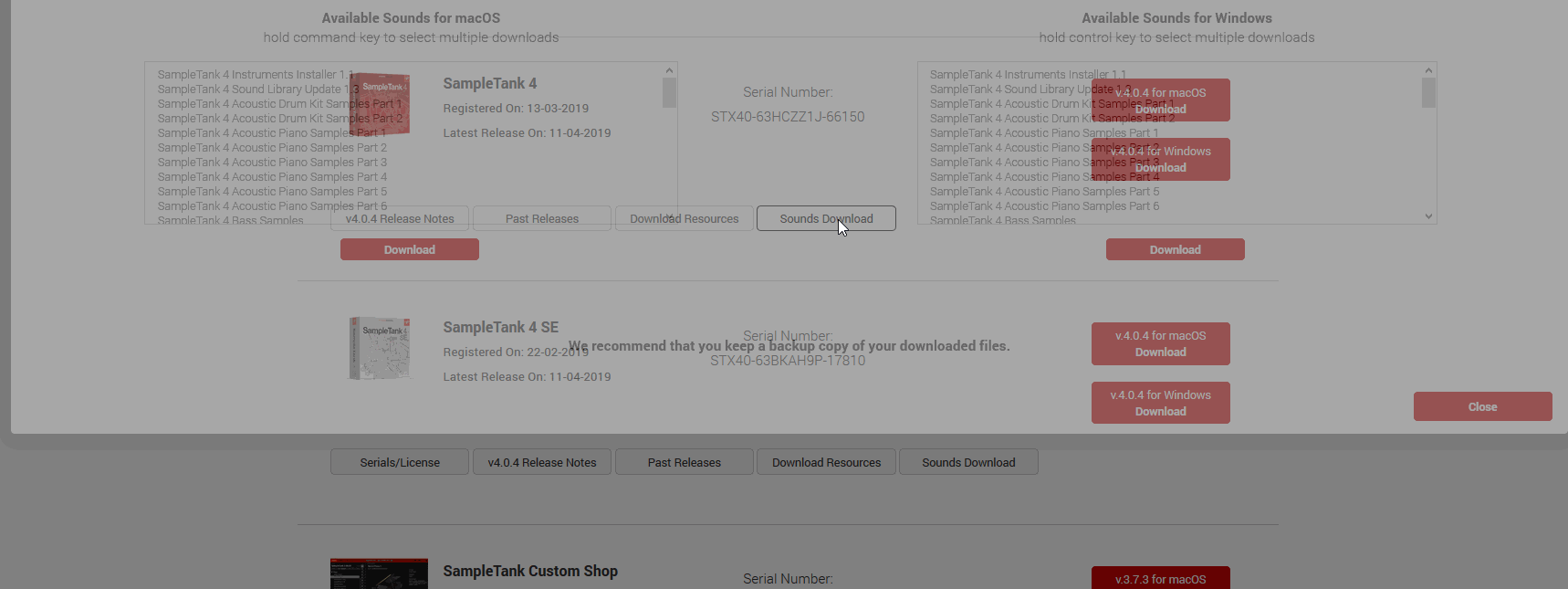Open Past Releases for SampleTank 4 SE
This screenshot has width=1568, height=589.
684,462
